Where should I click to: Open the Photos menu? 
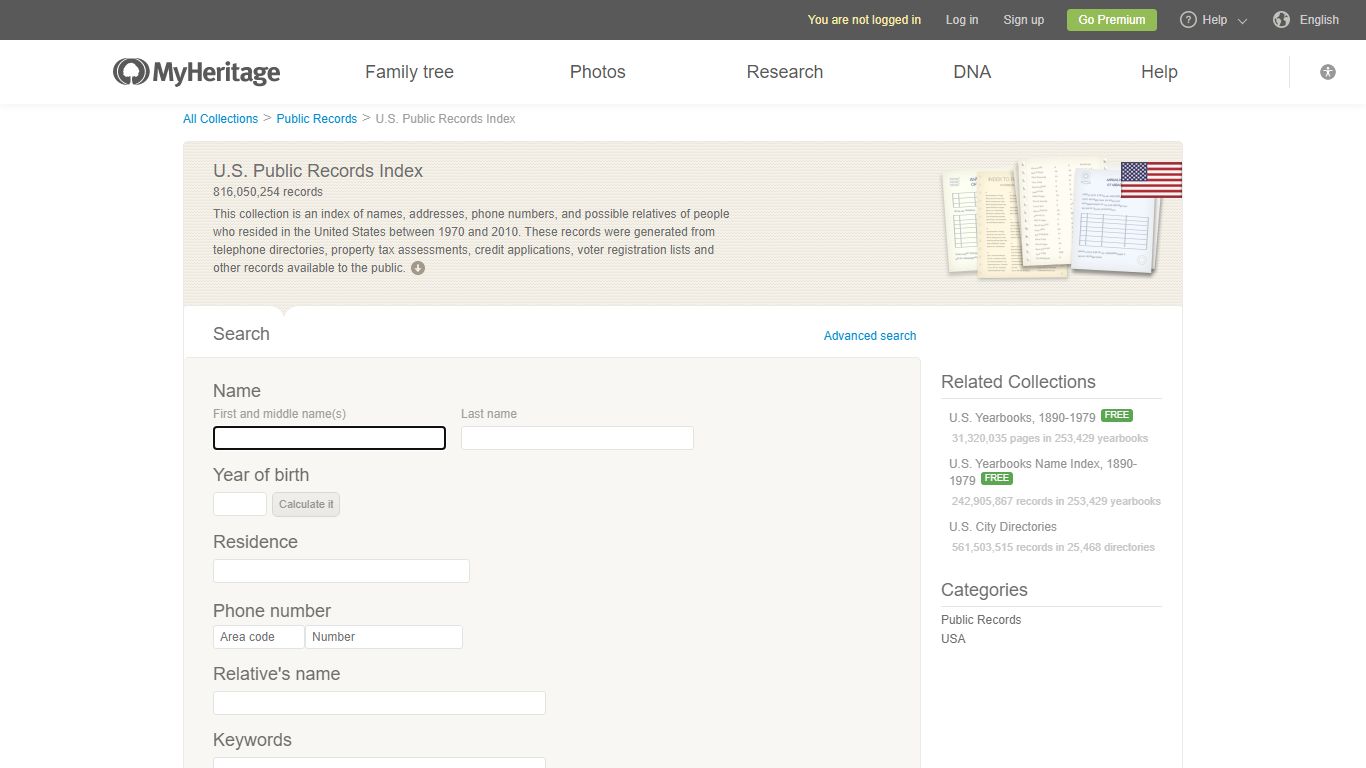tap(598, 72)
